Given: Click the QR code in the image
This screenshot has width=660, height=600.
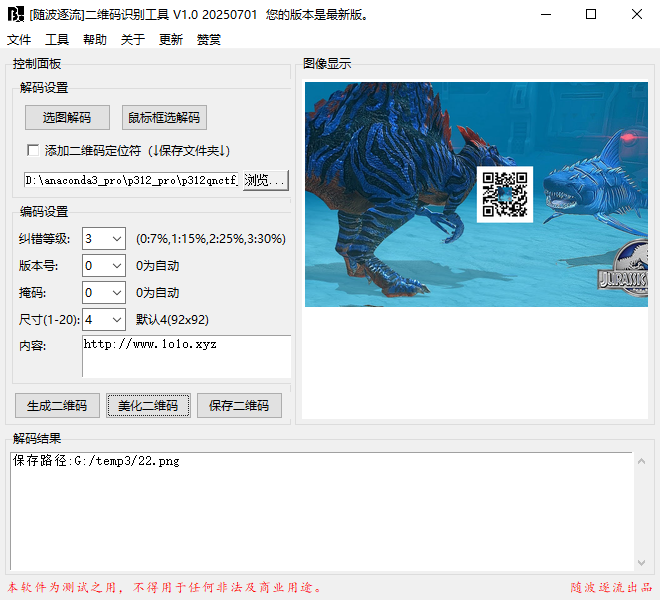Looking at the screenshot, I should (505, 194).
